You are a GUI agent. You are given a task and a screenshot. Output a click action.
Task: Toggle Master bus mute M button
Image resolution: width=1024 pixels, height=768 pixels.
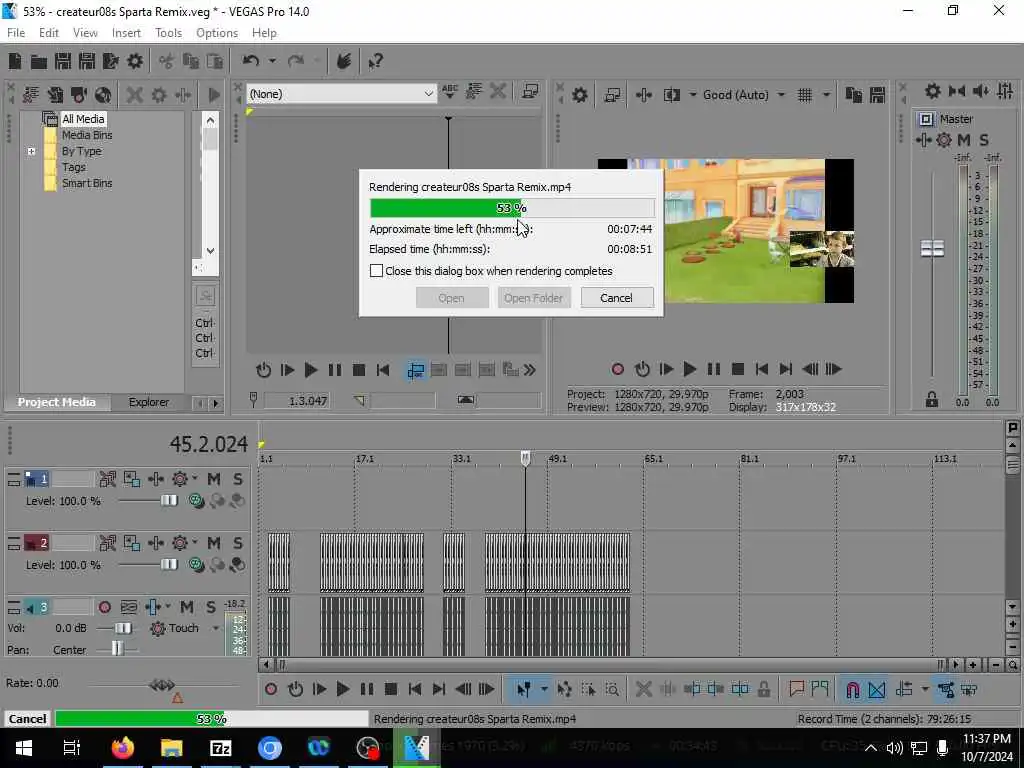[x=963, y=140]
